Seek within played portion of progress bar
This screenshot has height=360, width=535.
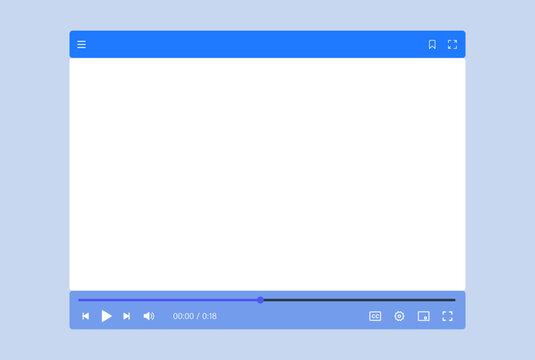(x=168, y=300)
